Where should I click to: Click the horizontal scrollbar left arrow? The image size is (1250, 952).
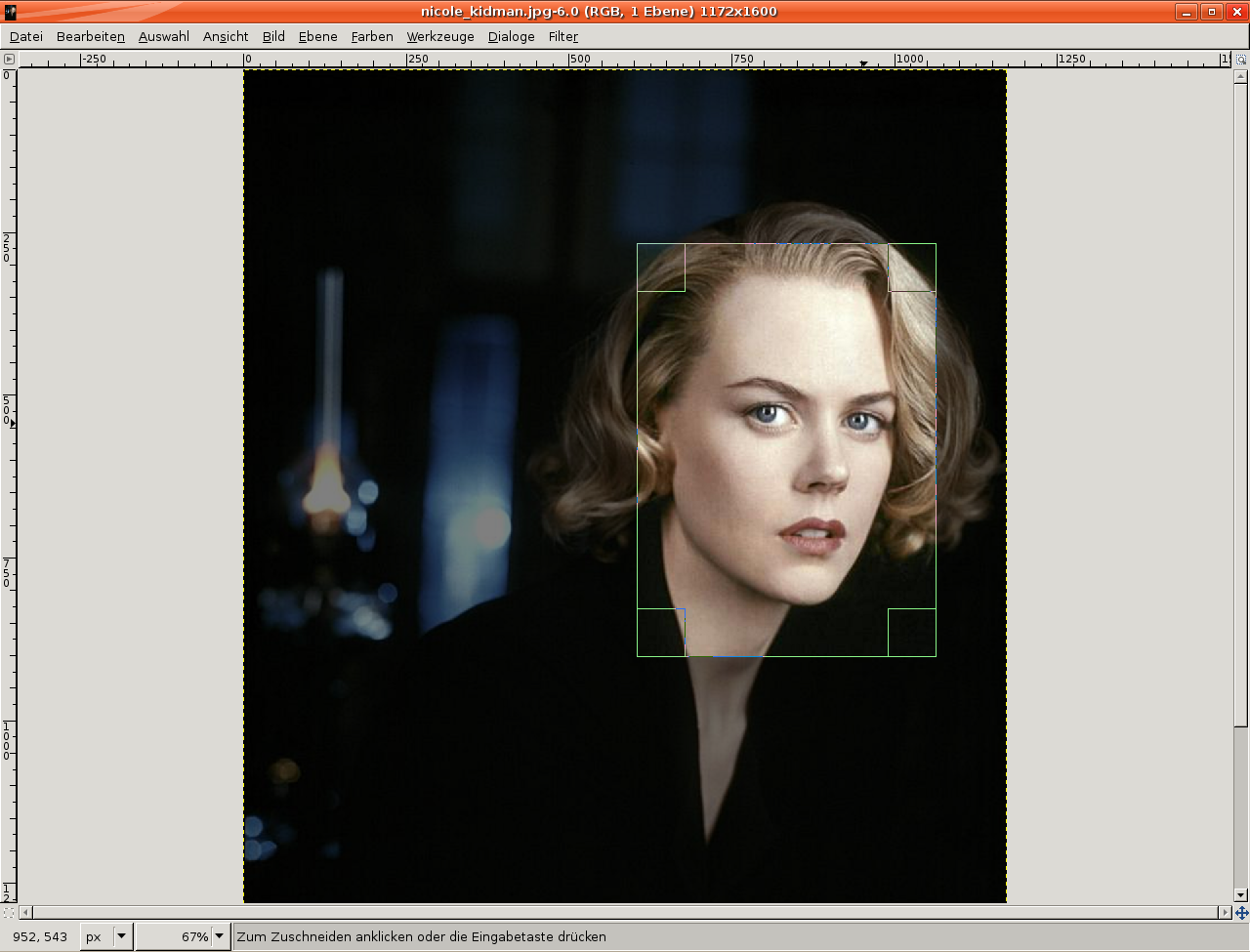pos(26,913)
